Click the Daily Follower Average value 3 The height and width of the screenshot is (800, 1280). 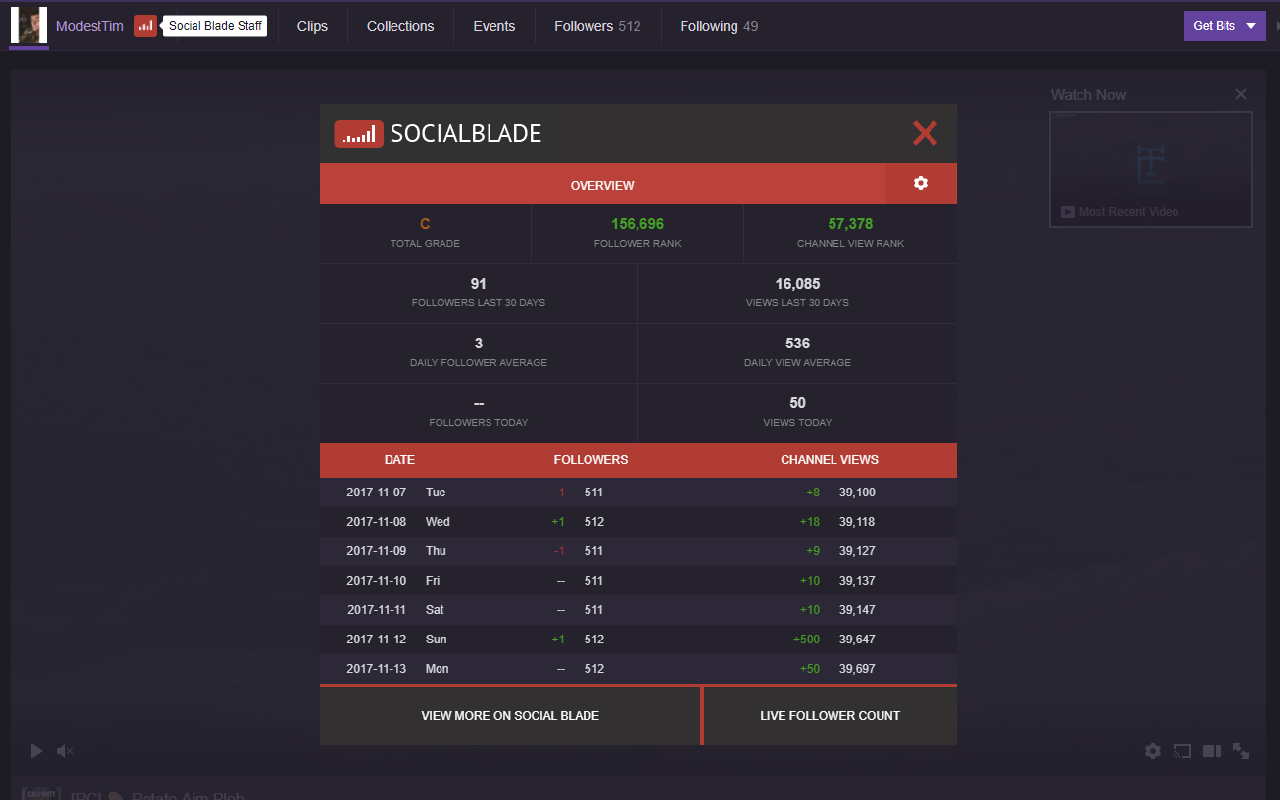(x=479, y=344)
